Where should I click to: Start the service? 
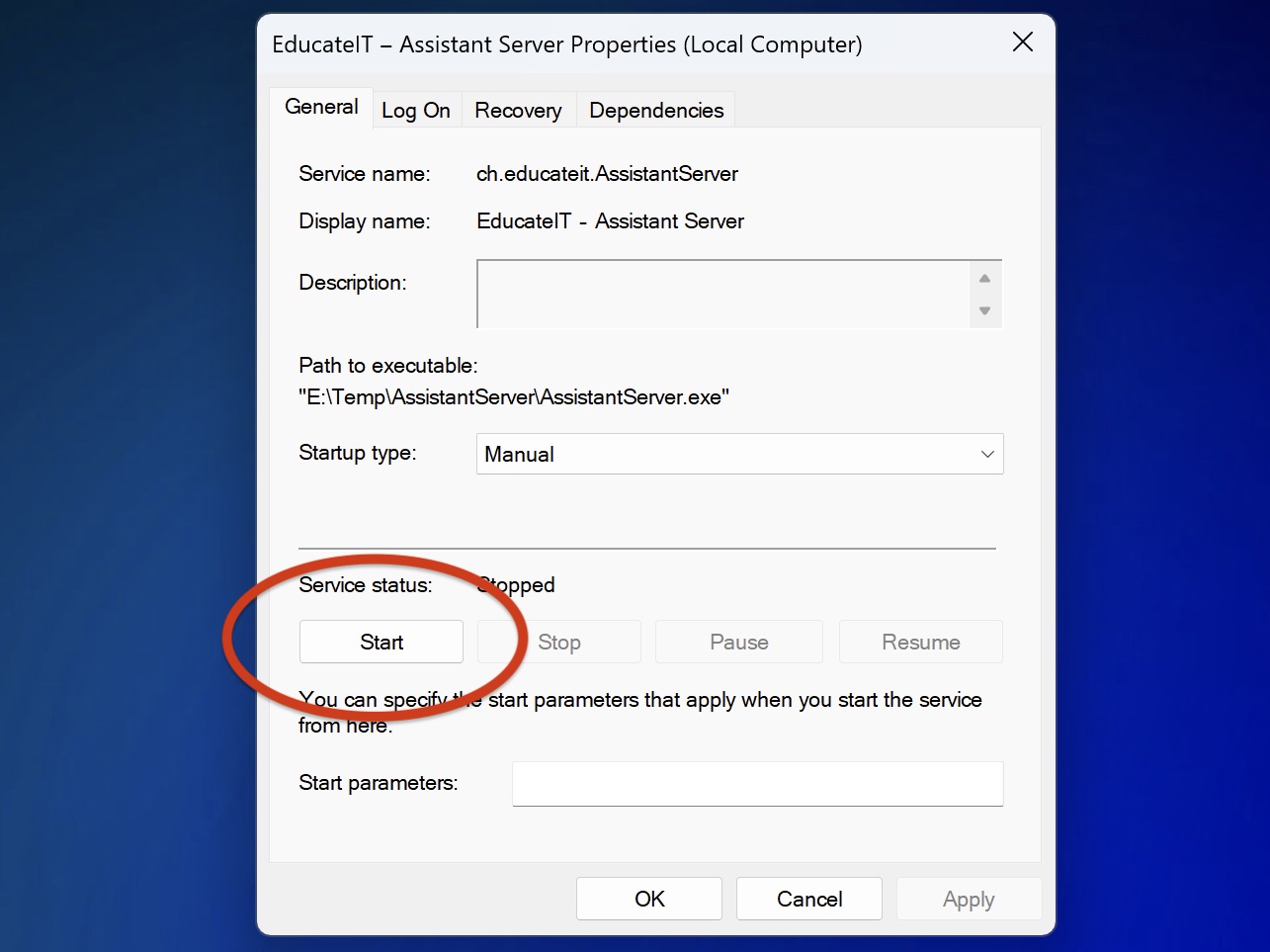[x=381, y=643]
